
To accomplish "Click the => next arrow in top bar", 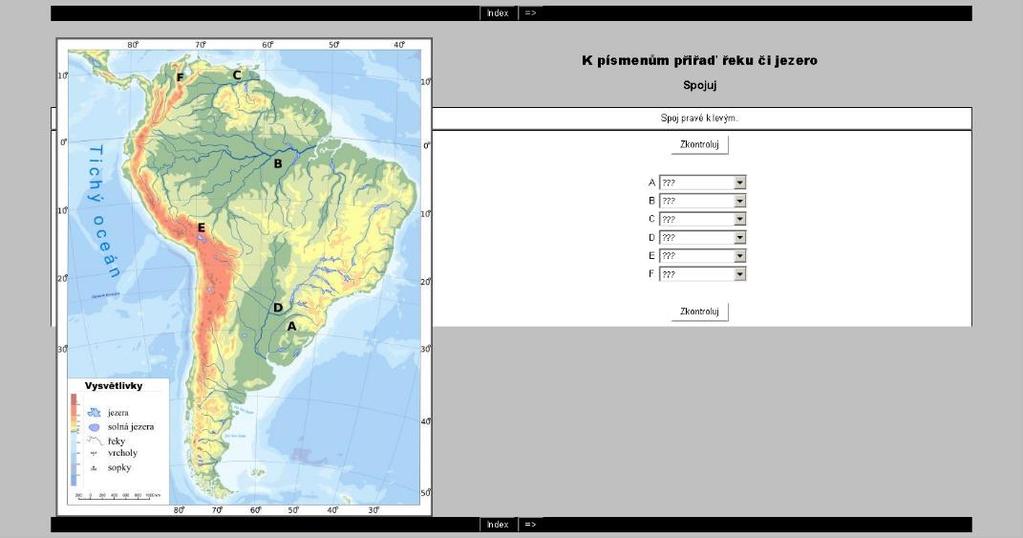I will [x=530, y=13].
